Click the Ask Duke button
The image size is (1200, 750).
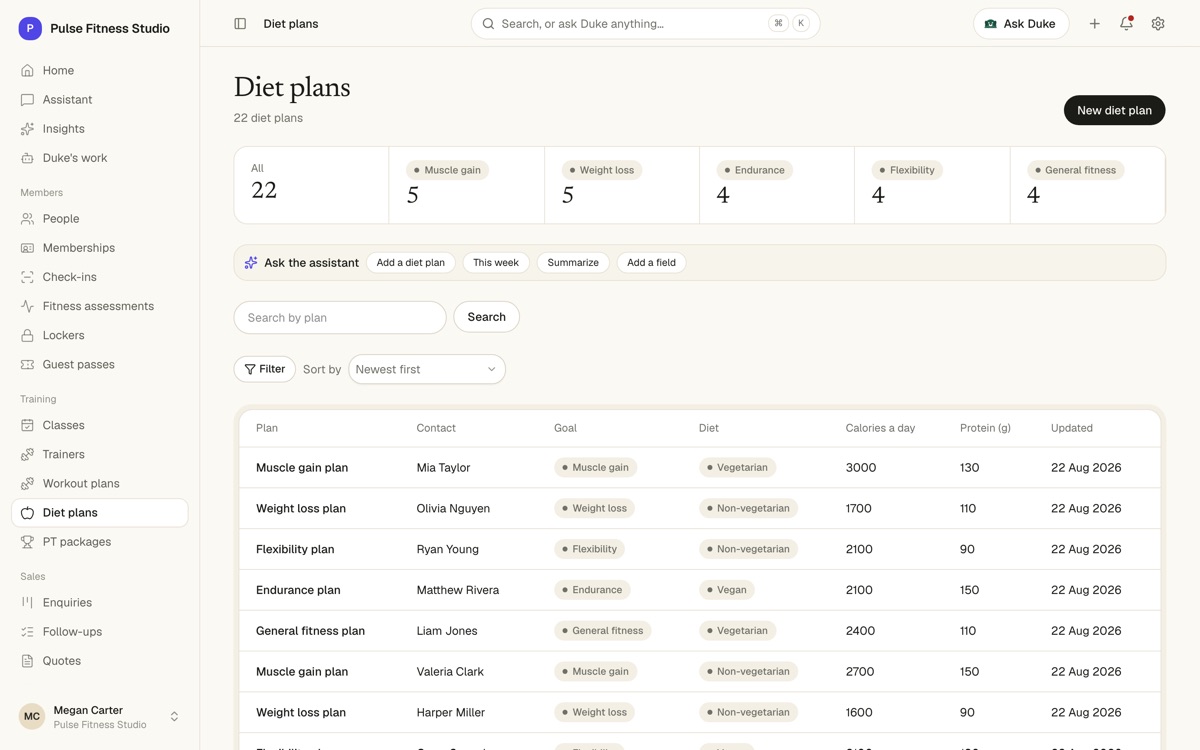coord(1021,24)
